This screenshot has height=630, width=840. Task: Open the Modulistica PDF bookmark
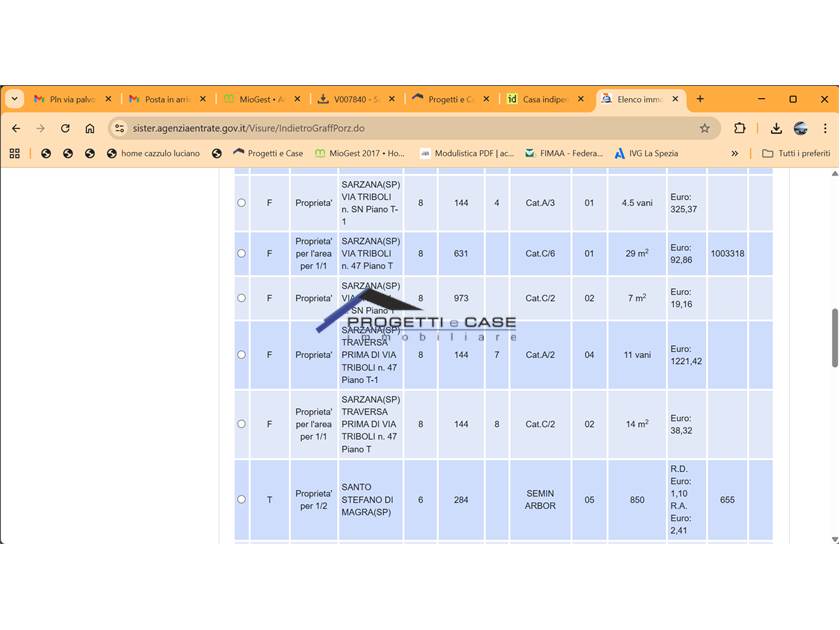(466, 153)
